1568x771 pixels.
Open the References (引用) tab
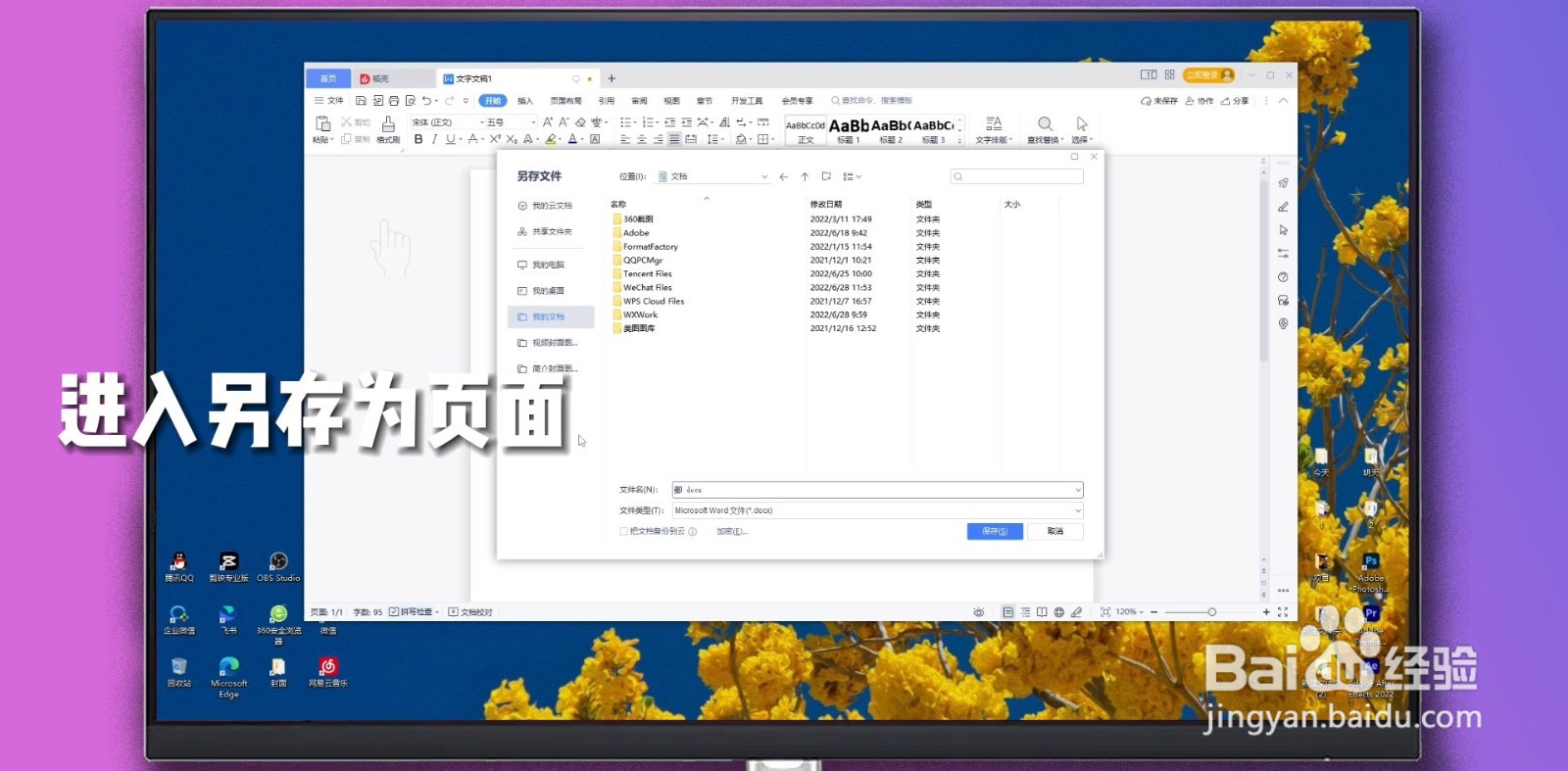pos(607,101)
